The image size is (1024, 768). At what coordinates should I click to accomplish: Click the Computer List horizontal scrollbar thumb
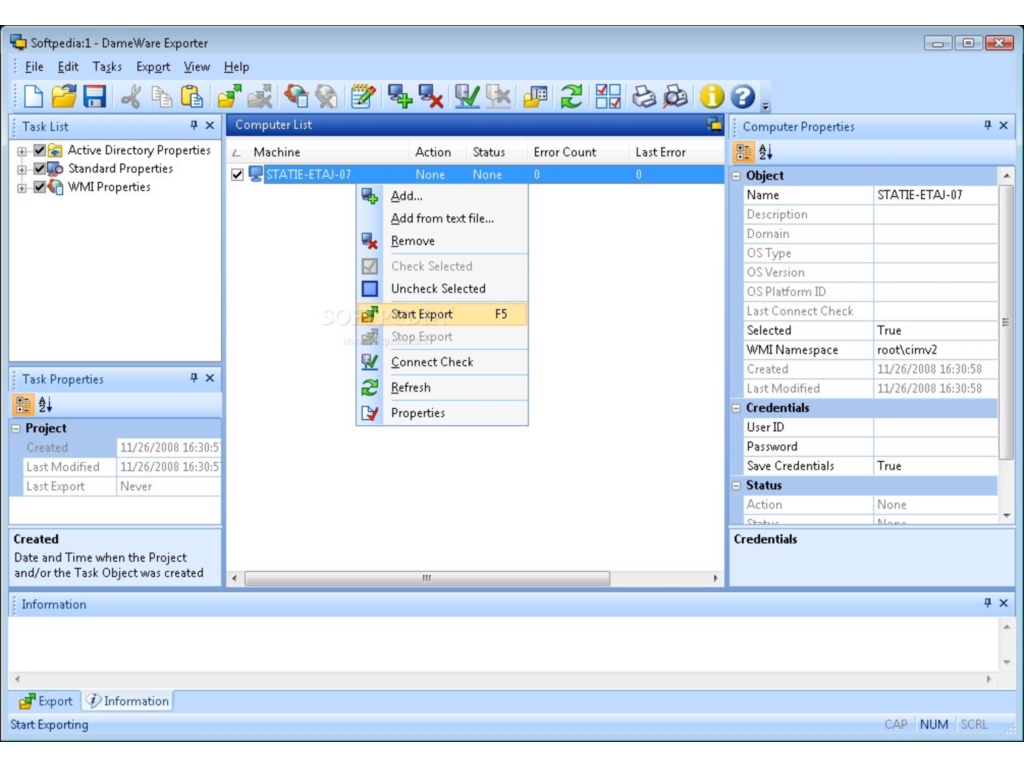tap(427, 579)
